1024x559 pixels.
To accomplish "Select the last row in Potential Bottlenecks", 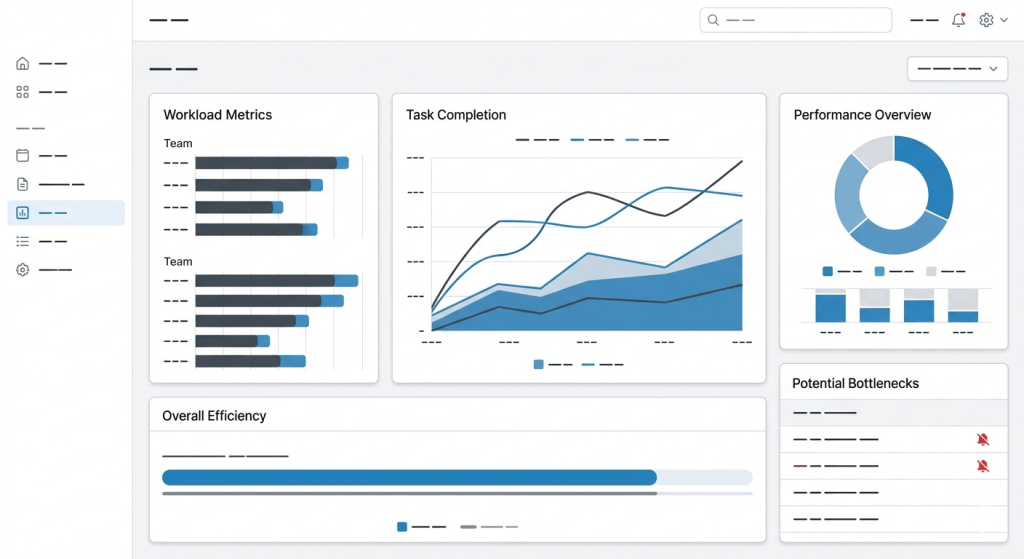I will pyautogui.click(x=880, y=519).
